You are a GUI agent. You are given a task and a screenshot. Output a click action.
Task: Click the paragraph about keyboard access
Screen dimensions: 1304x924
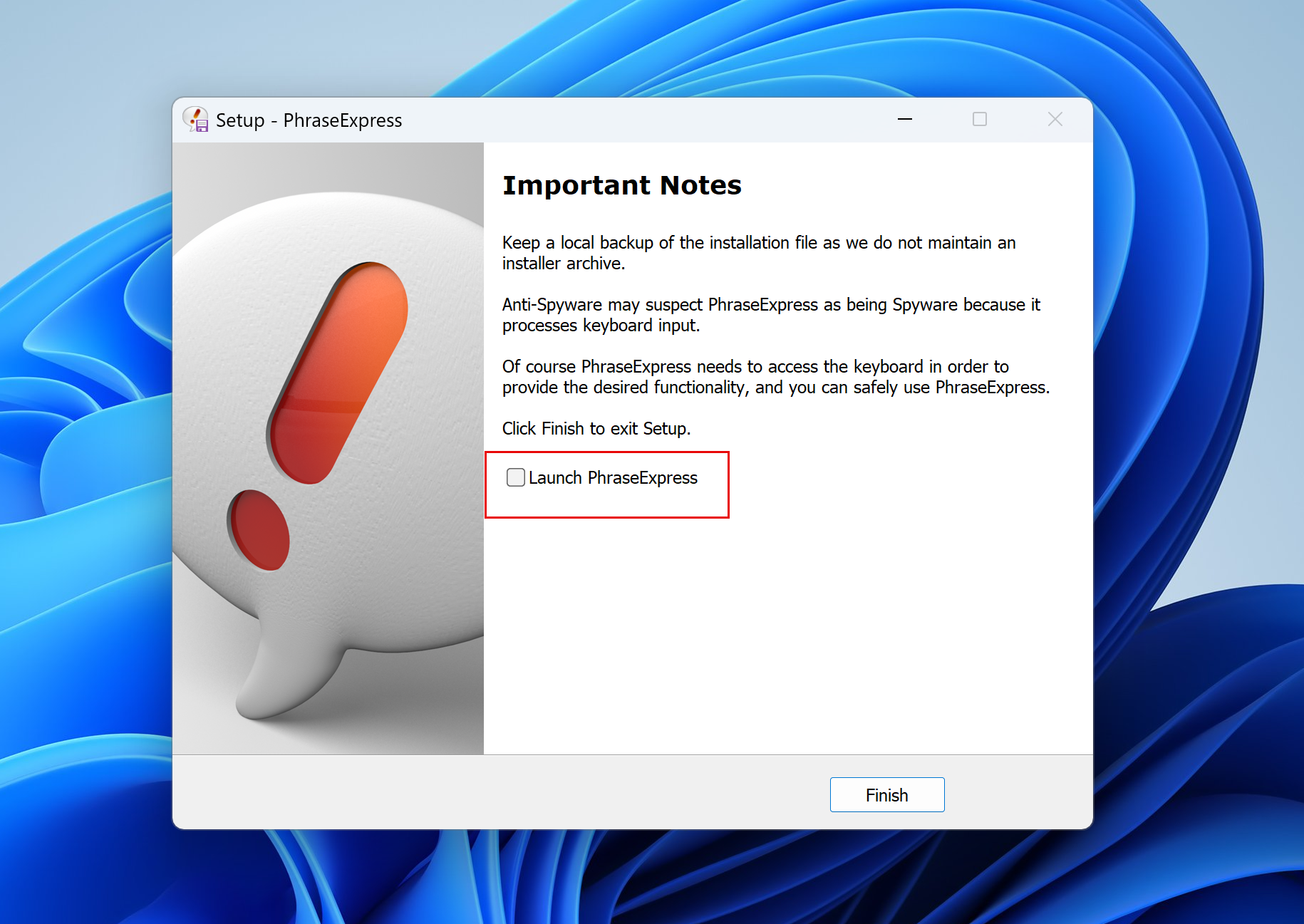coord(775,377)
